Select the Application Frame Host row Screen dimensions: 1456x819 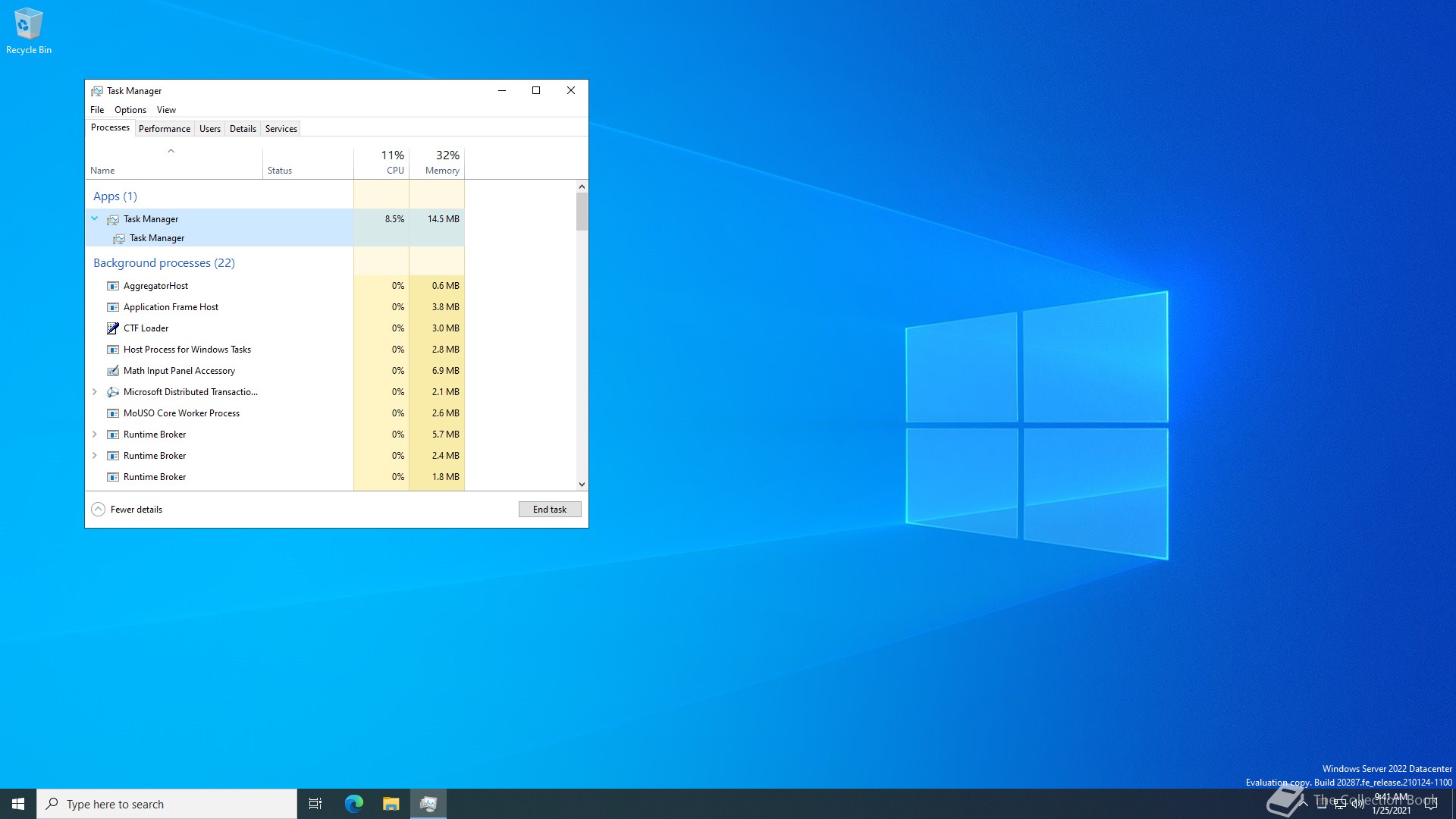click(x=275, y=307)
